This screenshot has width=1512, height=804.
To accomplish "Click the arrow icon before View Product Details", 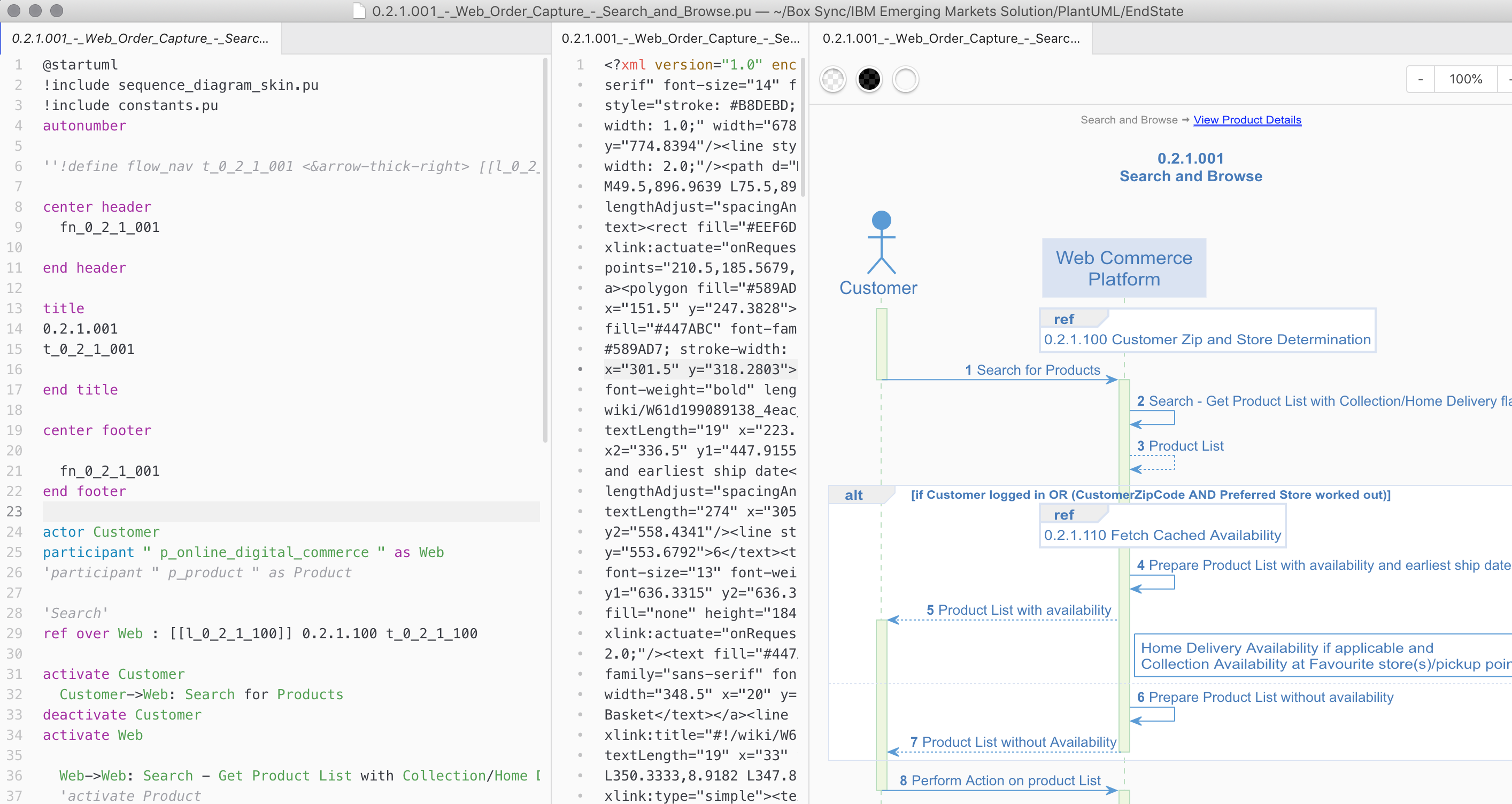I will coord(1185,120).
